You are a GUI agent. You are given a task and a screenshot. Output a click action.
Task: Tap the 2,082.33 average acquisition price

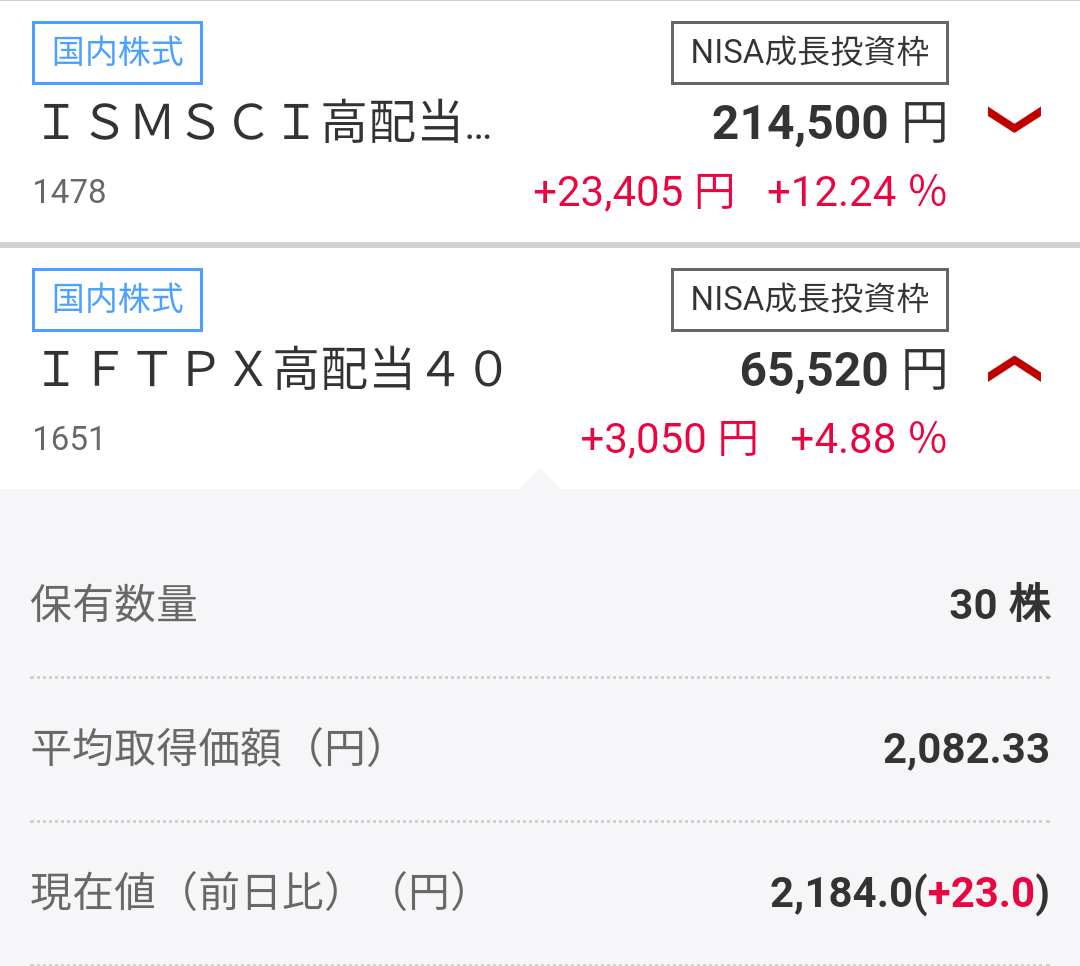coord(965,749)
